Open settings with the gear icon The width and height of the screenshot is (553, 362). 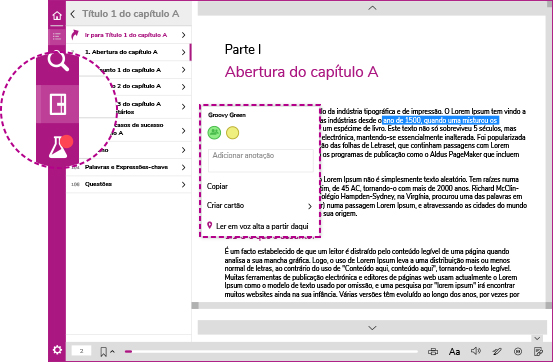57,350
